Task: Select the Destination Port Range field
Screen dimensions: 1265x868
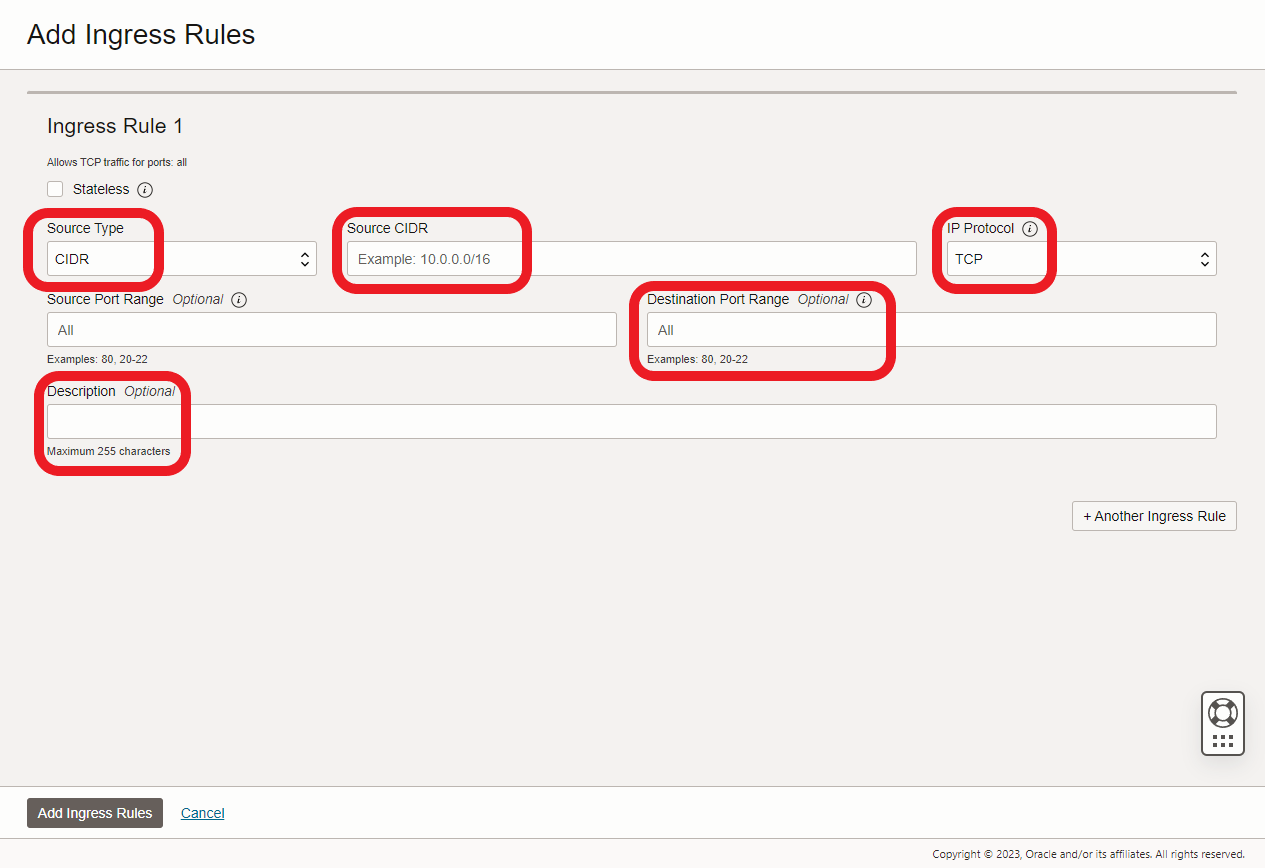Action: pyautogui.click(x=931, y=330)
